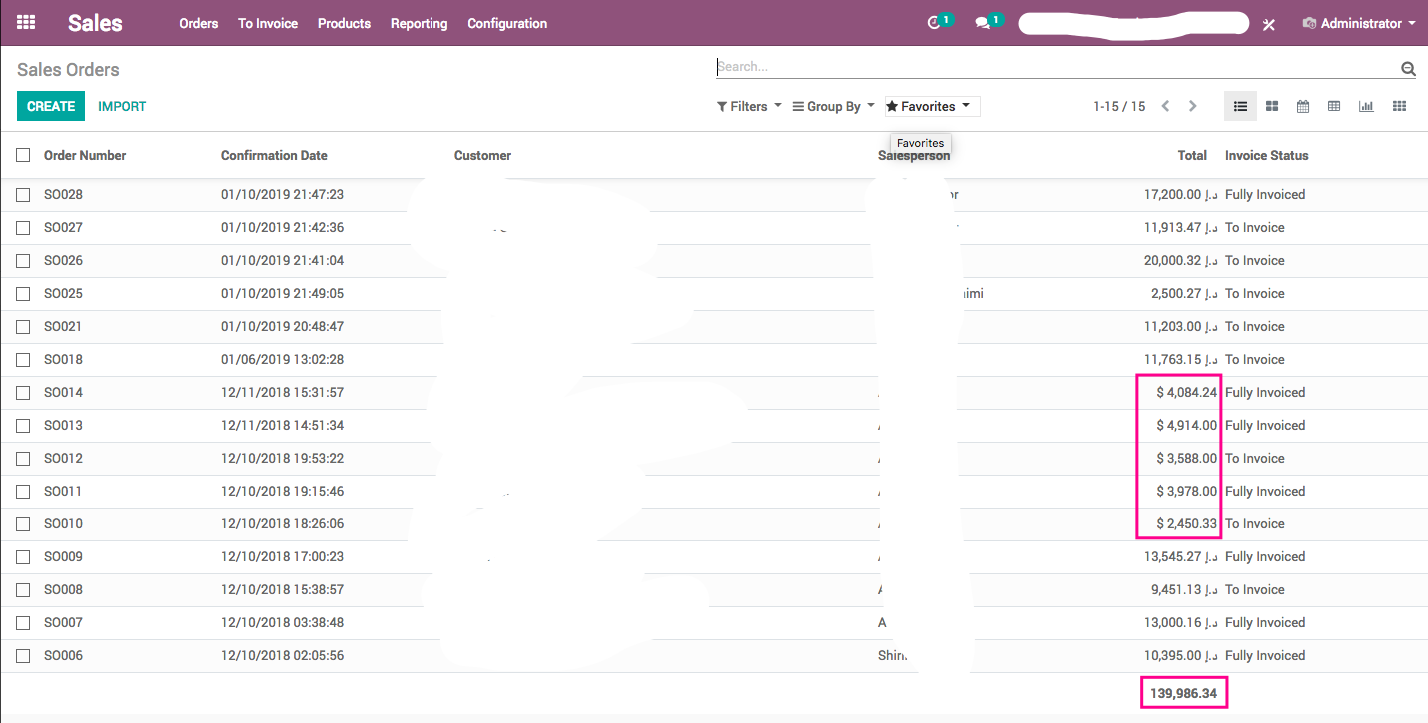1428x723 pixels.
Task: Tick the checkbox for SO025
Action: pos(23,294)
